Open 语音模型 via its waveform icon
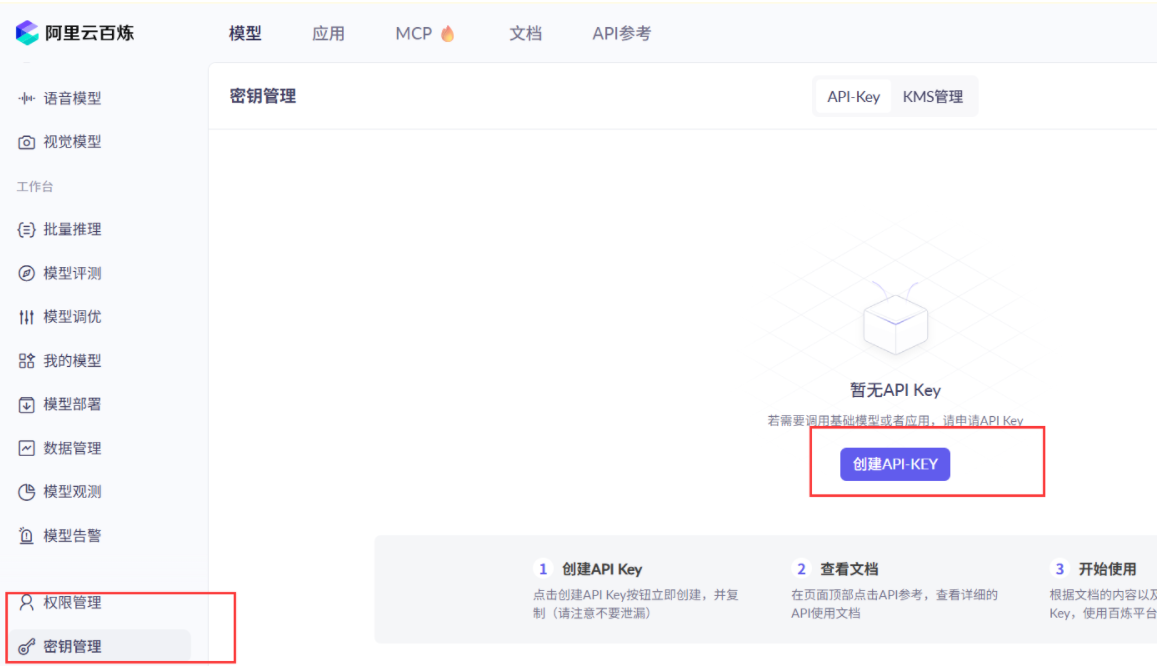Viewport: 1168px width, 666px height. tap(27, 99)
